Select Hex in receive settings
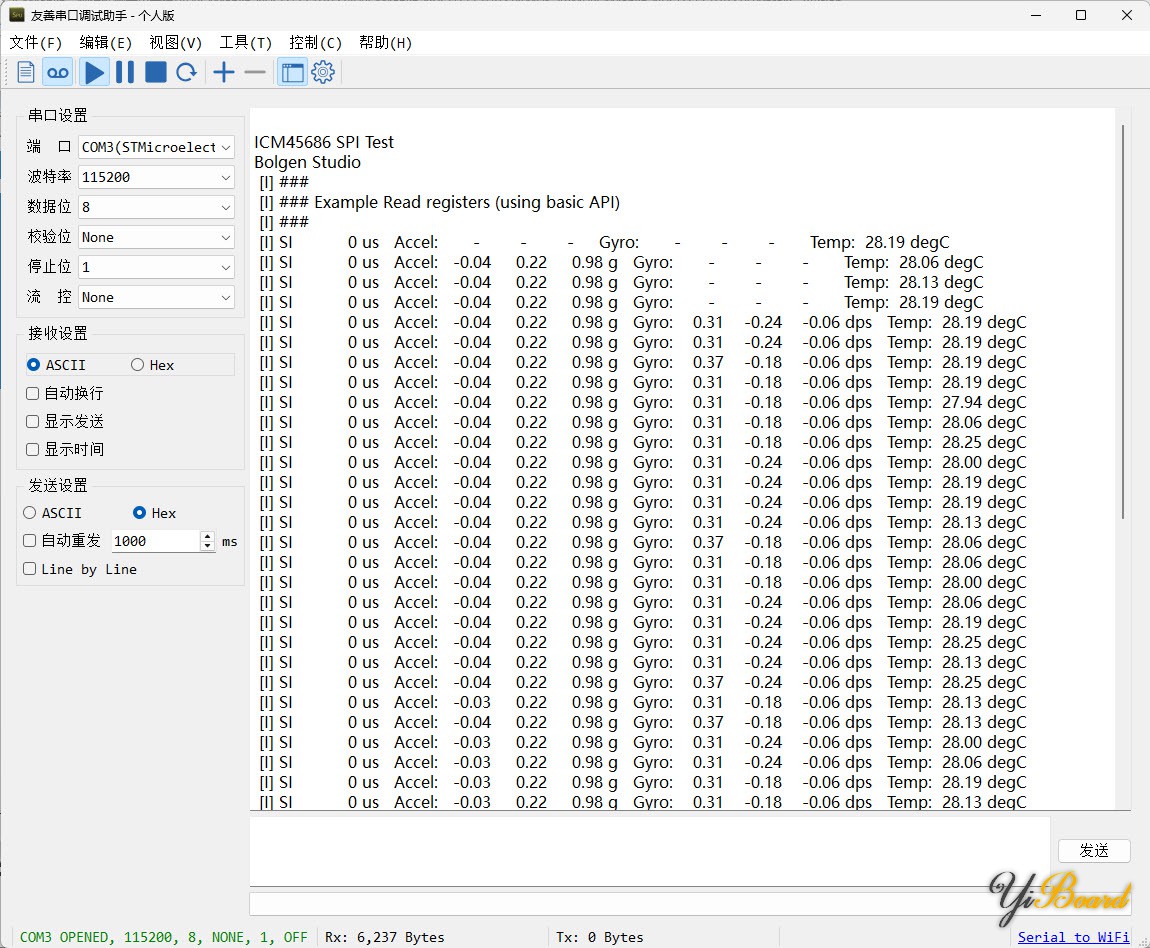This screenshot has width=1150, height=948. tap(153, 365)
